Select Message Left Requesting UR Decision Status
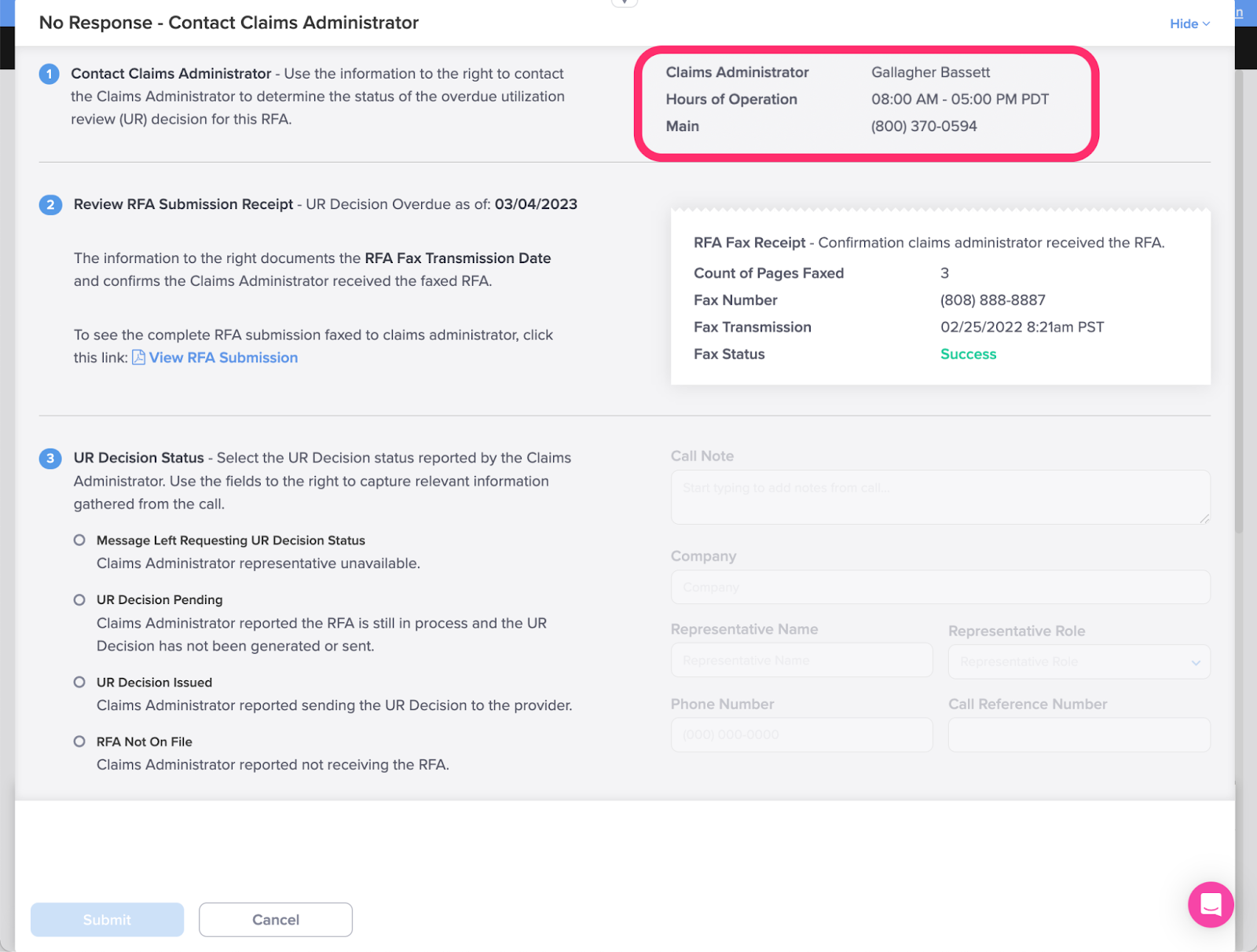This screenshot has height=952, width=1257. 79,540
